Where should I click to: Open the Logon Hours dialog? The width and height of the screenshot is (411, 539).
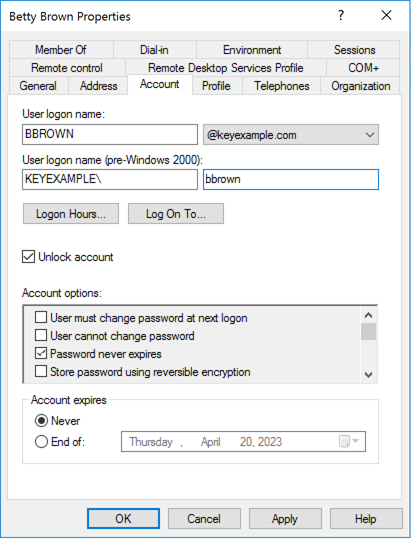(71, 214)
